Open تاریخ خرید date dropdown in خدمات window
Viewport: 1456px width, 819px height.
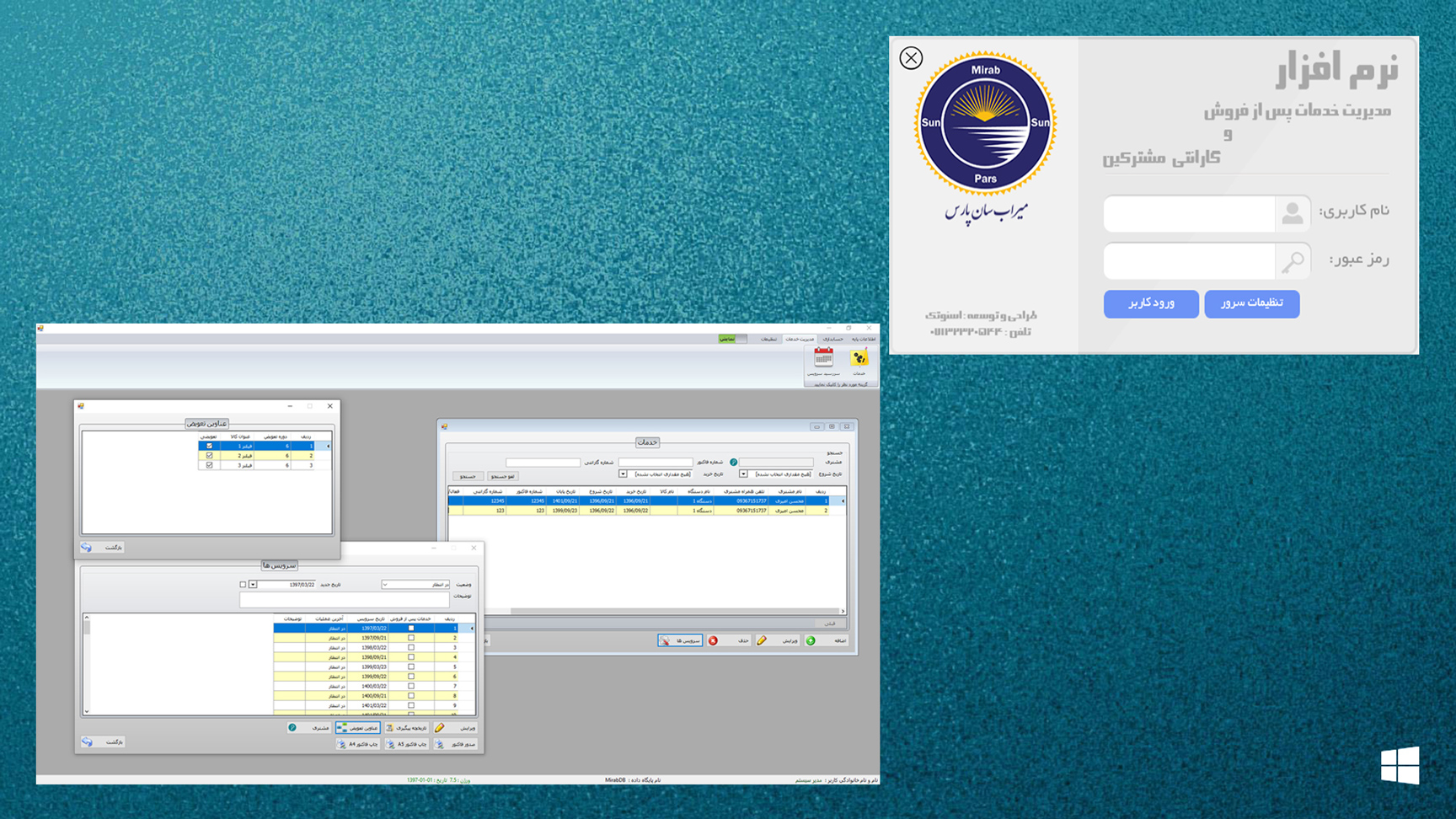pyautogui.click(x=624, y=474)
